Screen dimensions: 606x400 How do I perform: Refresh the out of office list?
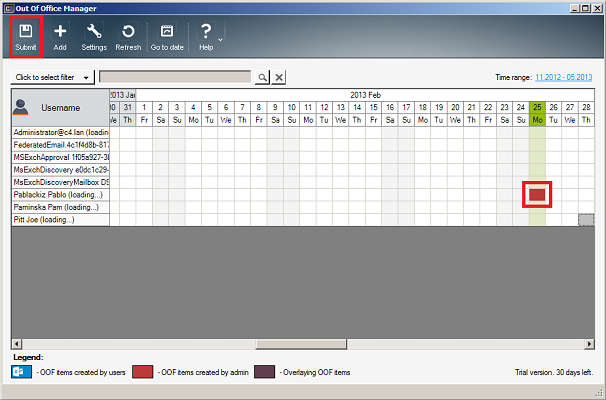tap(128, 36)
